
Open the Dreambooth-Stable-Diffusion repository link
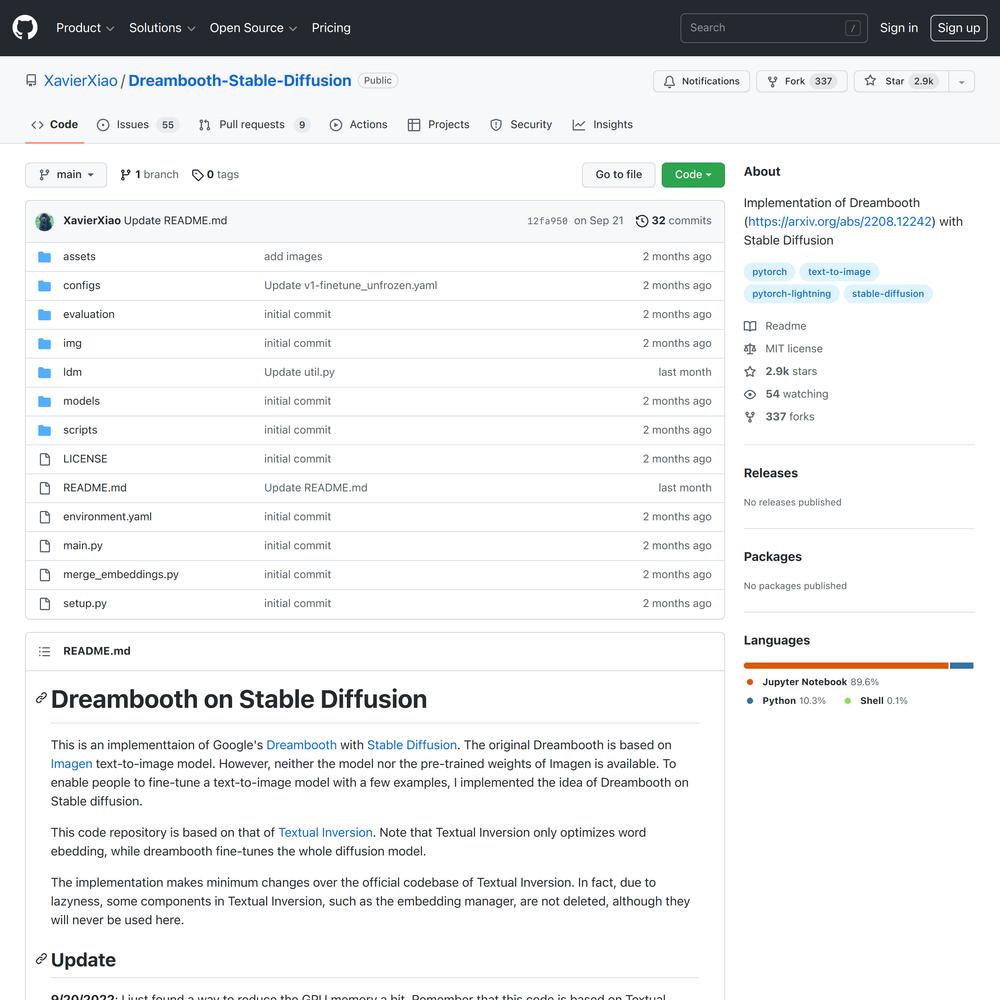240,81
